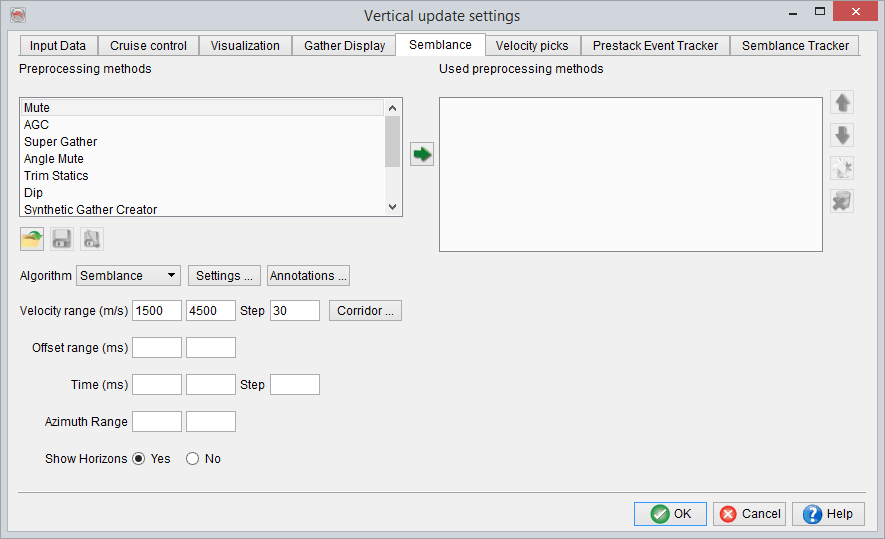Select No for Show Horizons
The height and width of the screenshot is (539, 885).
[193, 459]
